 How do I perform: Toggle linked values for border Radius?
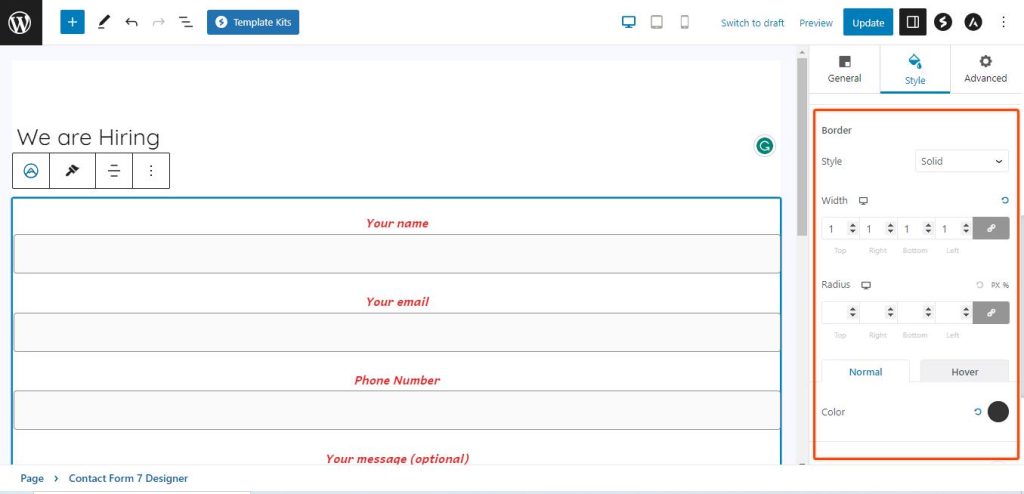991,313
